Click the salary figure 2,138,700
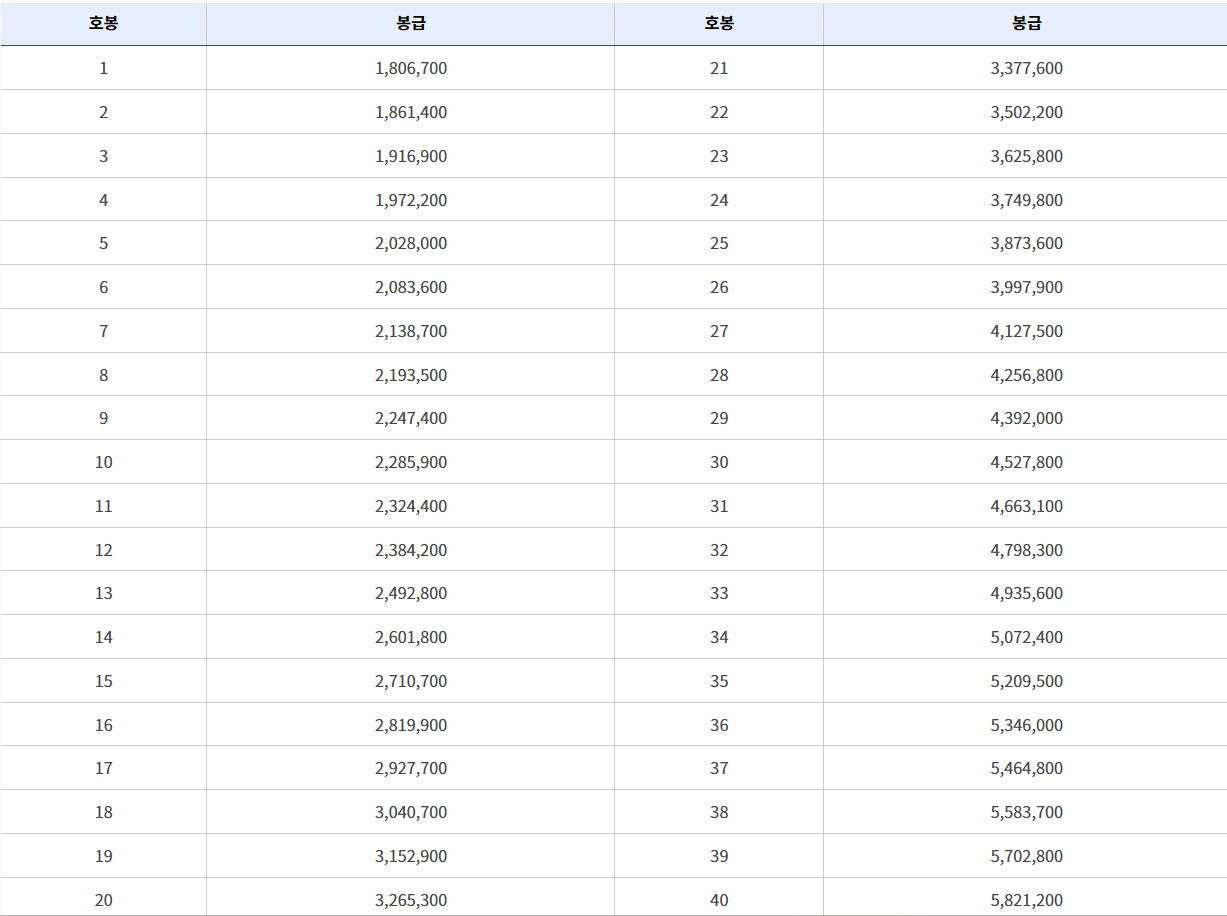The width and height of the screenshot is (1227, 916). [411, 331]
